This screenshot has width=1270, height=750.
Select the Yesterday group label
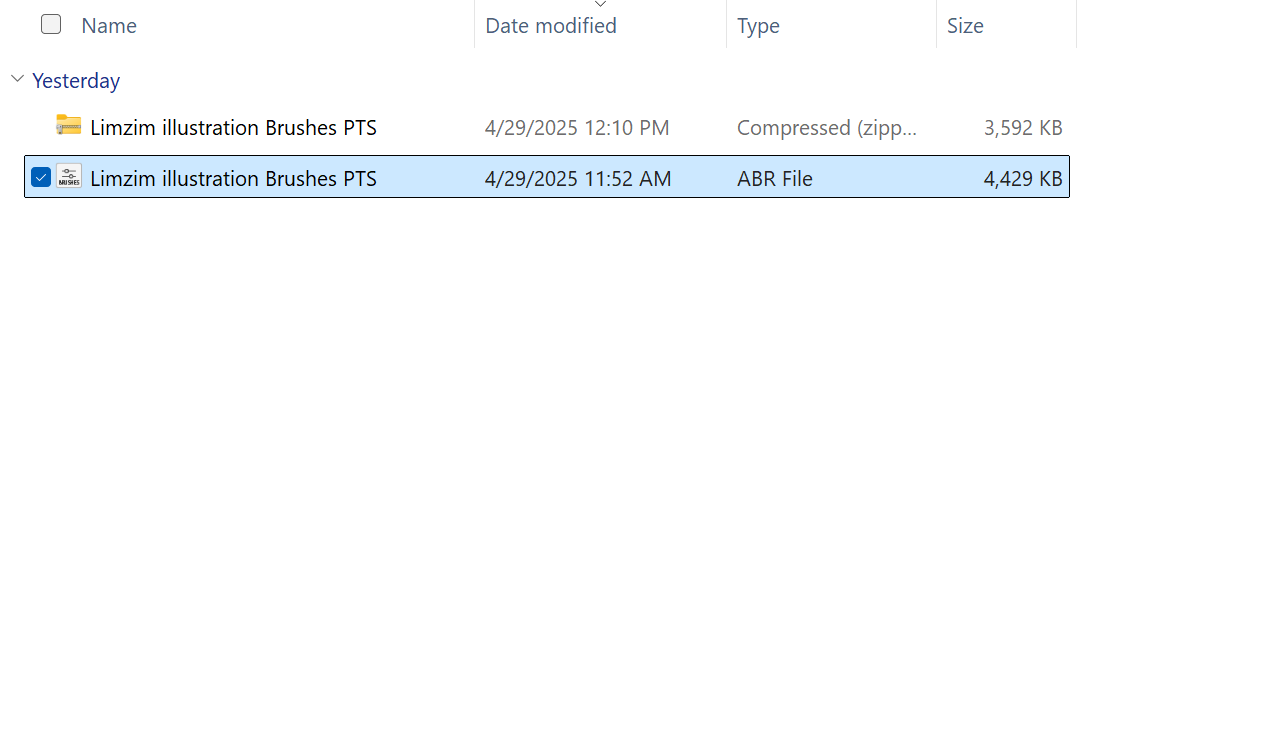pyautogui.click(x=76, y=80)
